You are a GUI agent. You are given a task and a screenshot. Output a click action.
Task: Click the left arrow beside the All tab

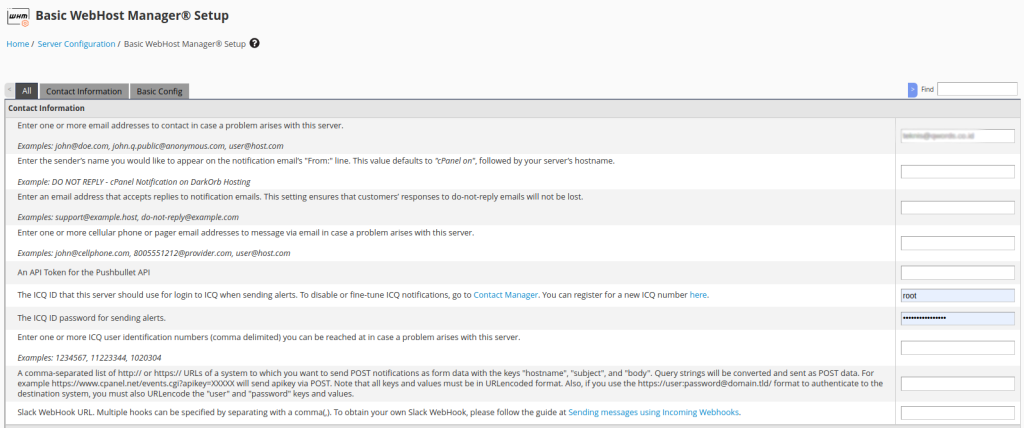click(x=10, y=90)
